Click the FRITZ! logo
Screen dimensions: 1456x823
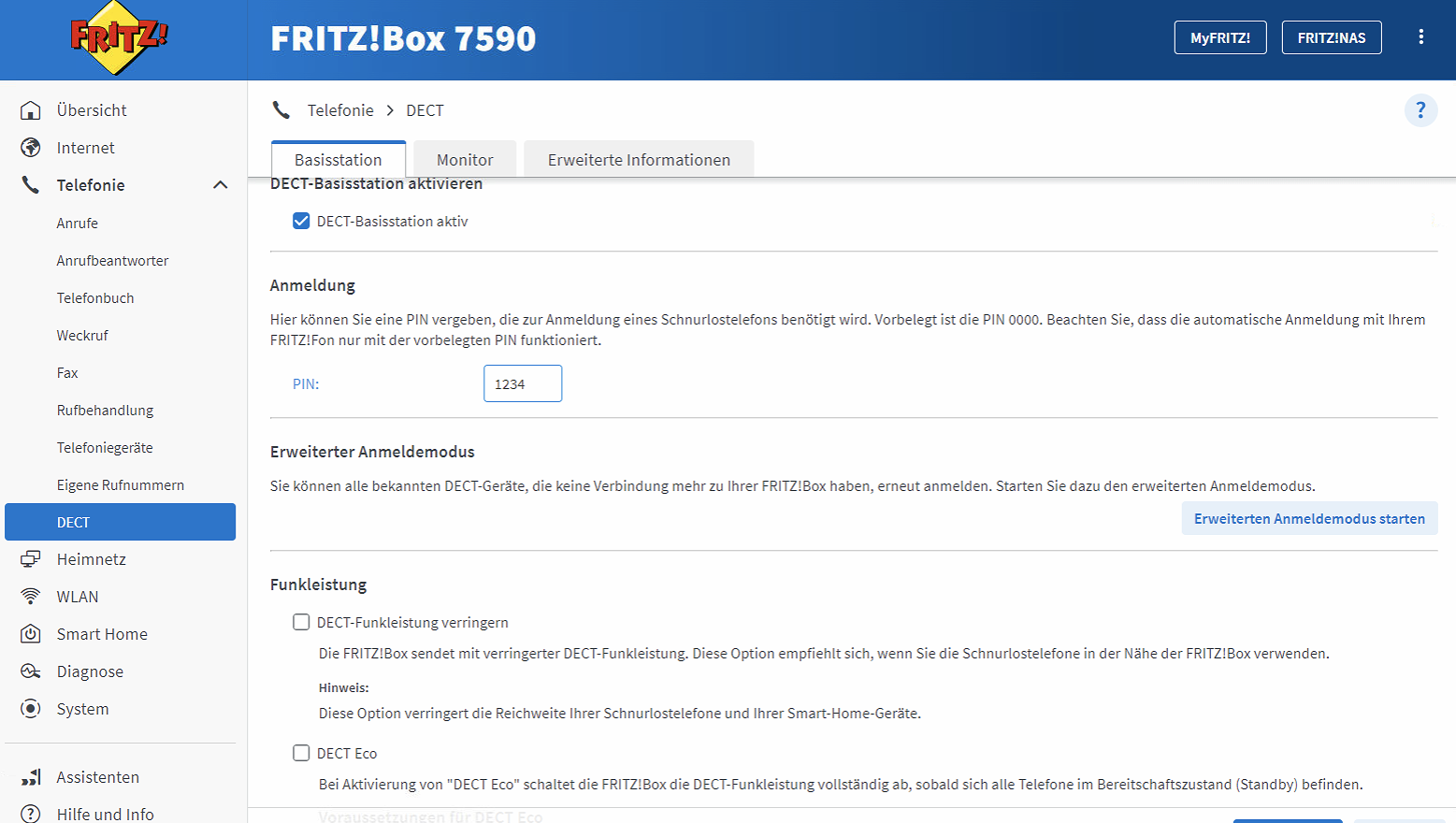click(x=119, y=38)
